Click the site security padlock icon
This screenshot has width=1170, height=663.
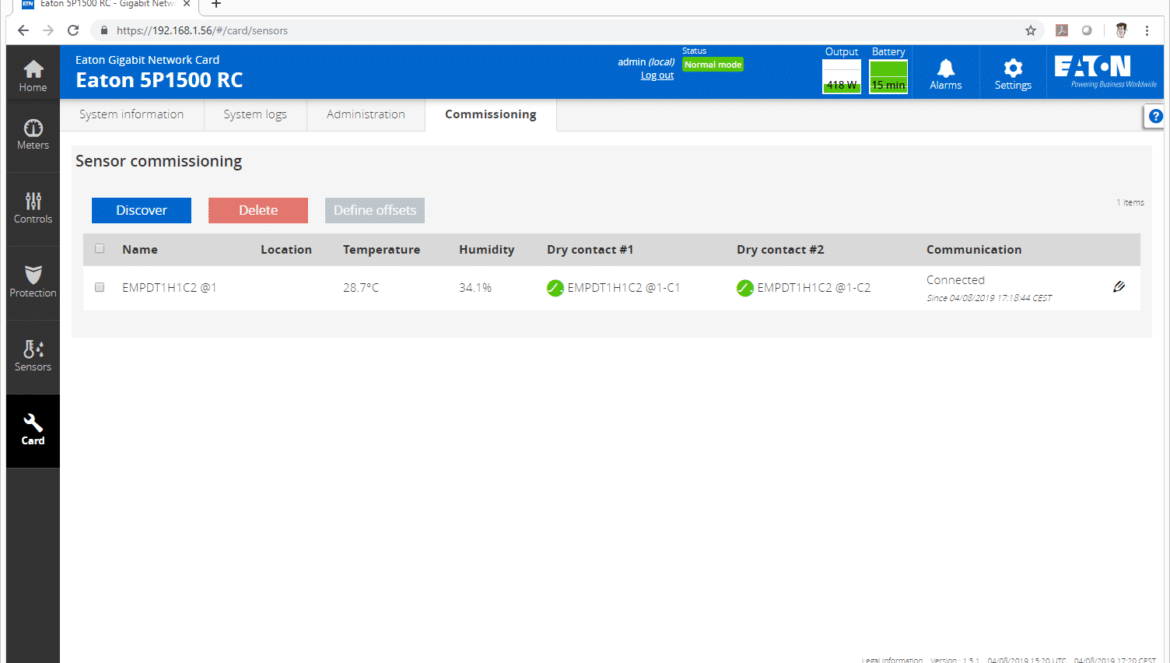click(x=104, y=31)
